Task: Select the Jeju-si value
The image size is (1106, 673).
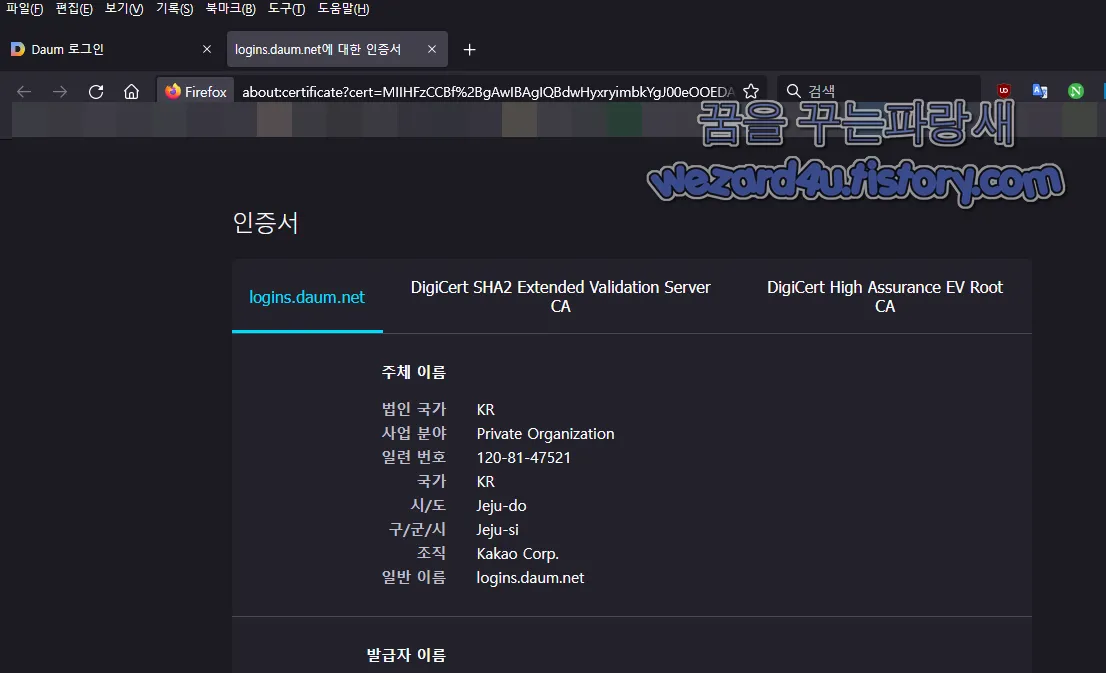Action: click(497, 530)
